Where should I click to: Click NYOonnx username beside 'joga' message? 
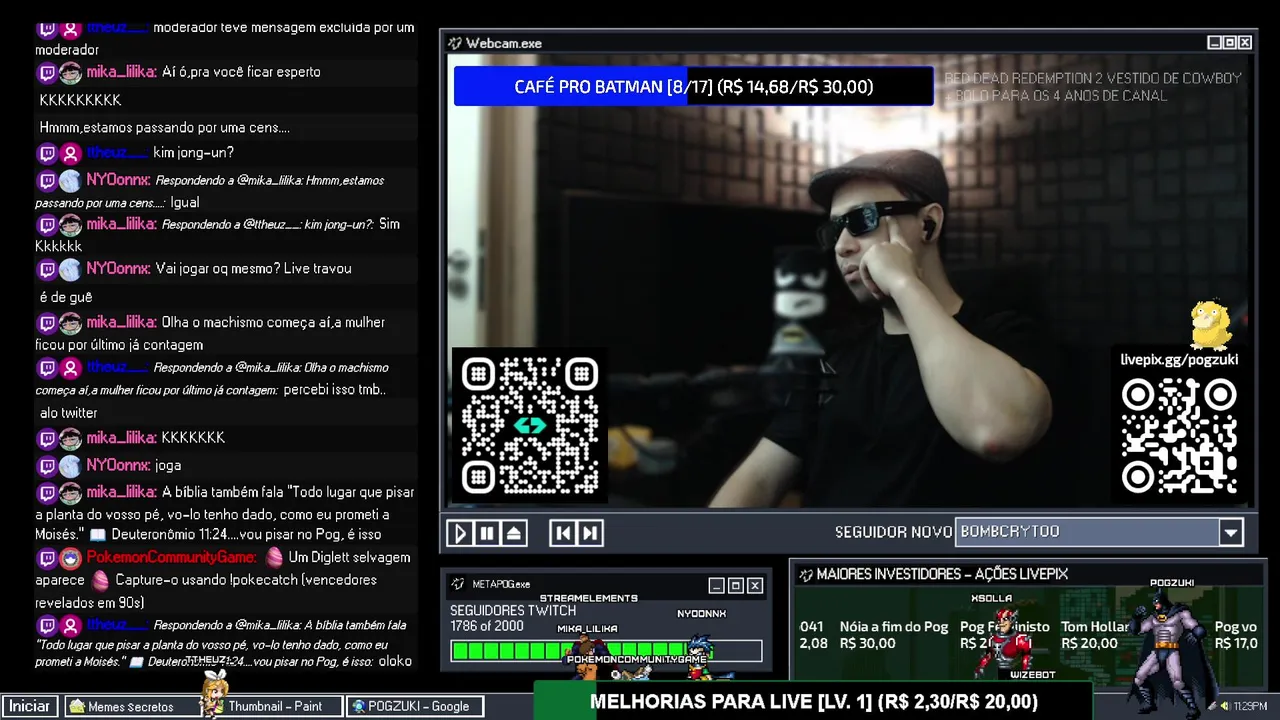(x=118, y=465)
